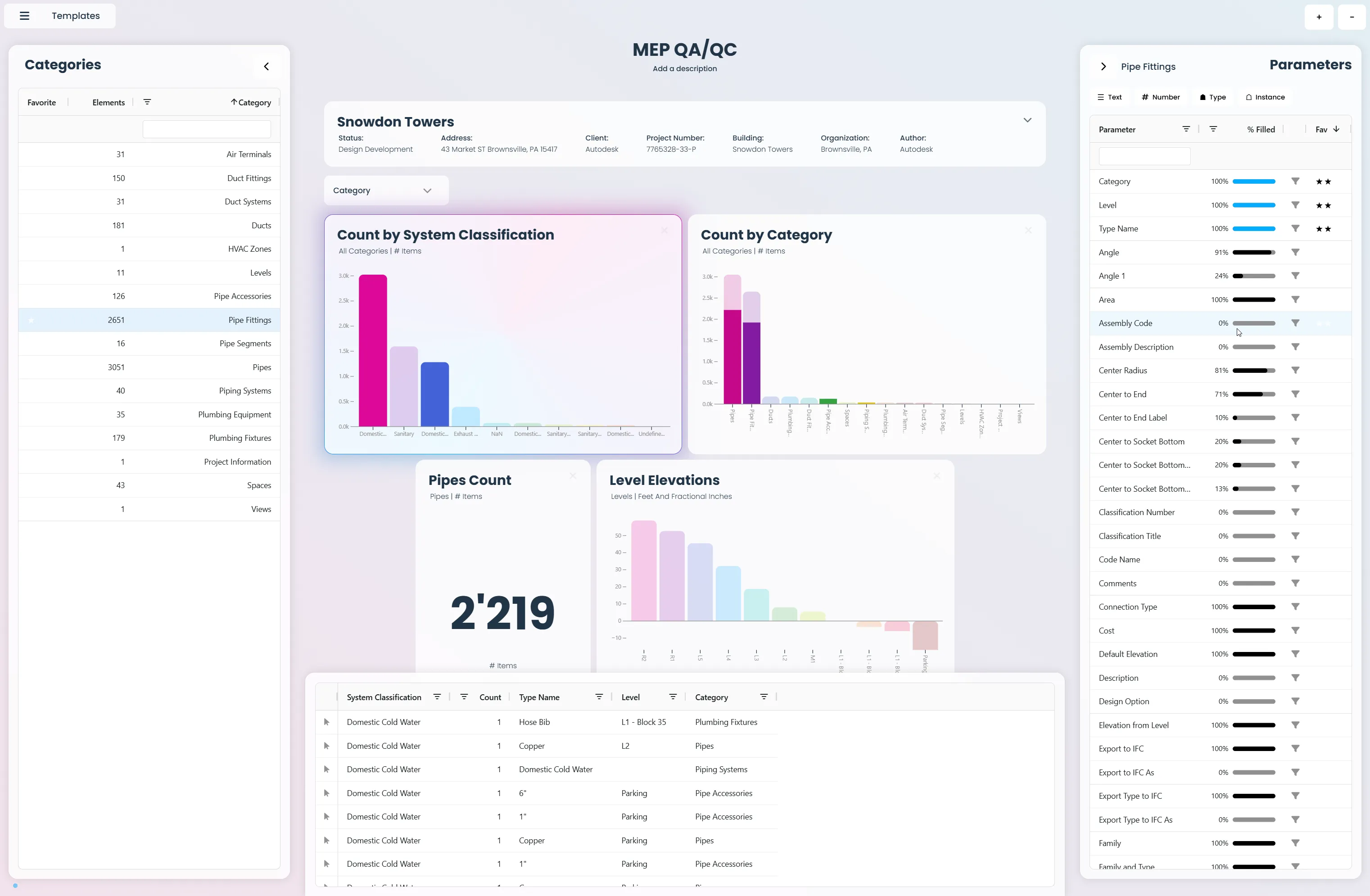
Task: Click filter funnel for Cost parameter
Action: pos(1295,630)
